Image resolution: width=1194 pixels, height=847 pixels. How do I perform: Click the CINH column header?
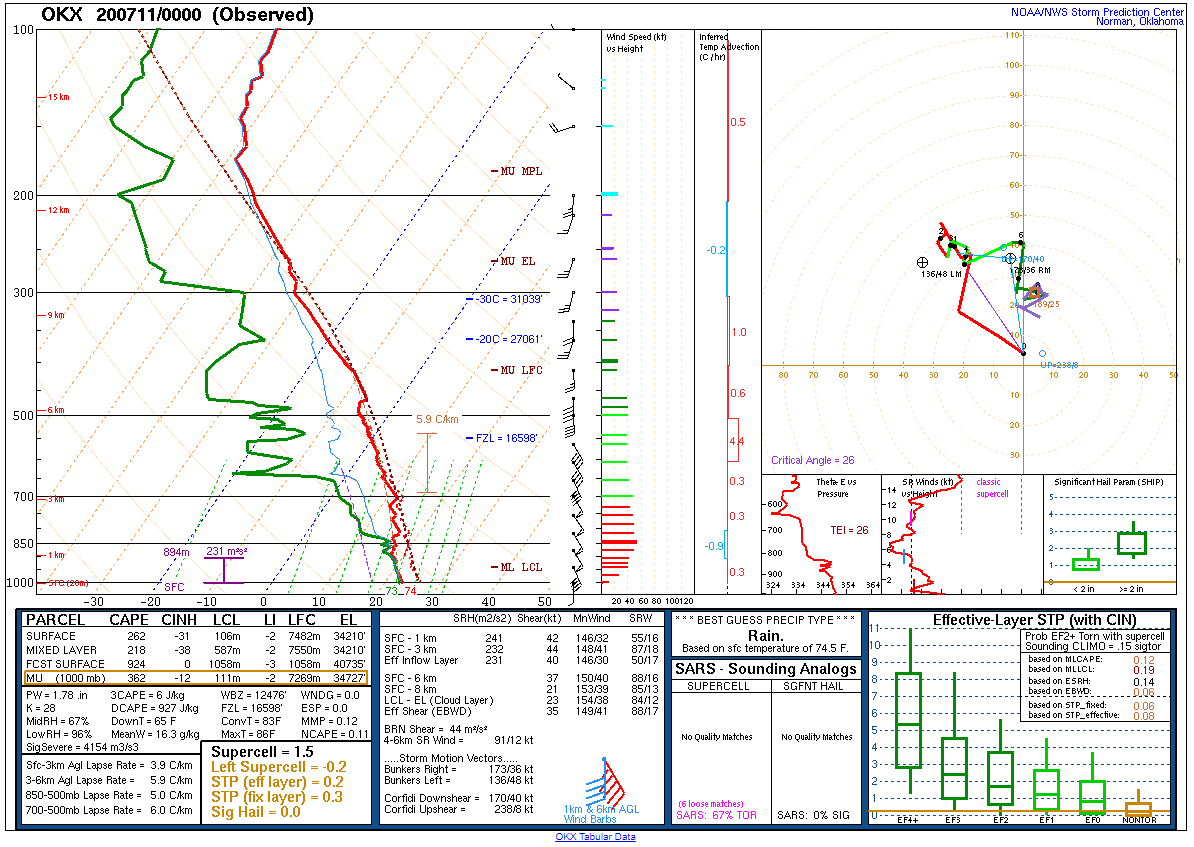pyautogui.click(x=179, y=620)
